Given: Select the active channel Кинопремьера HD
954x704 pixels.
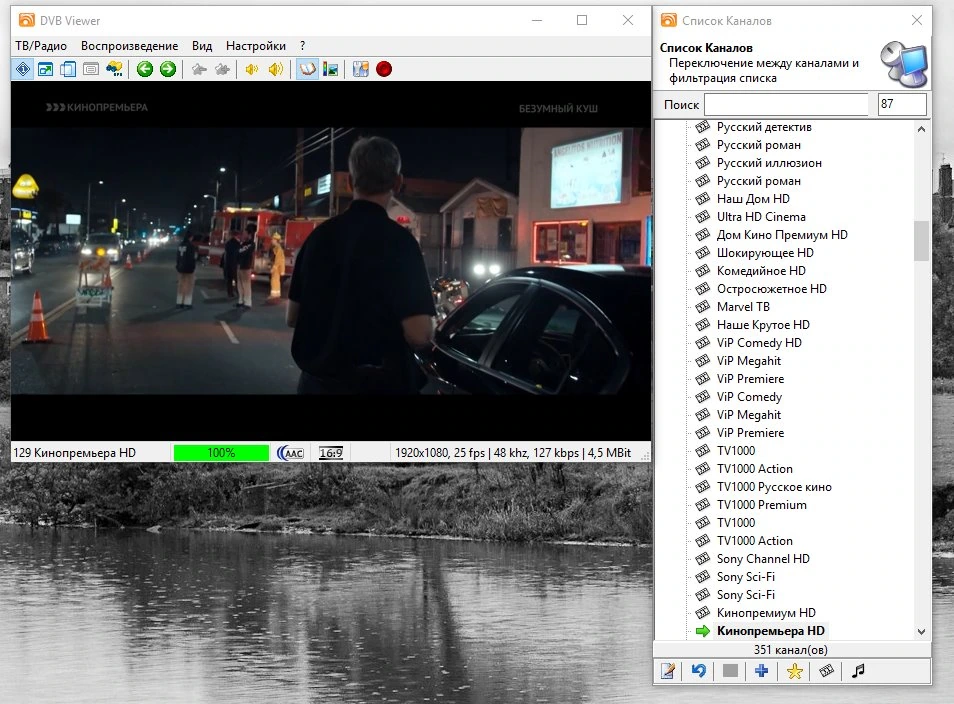Looking at the screenshot, I should [770, 631].
